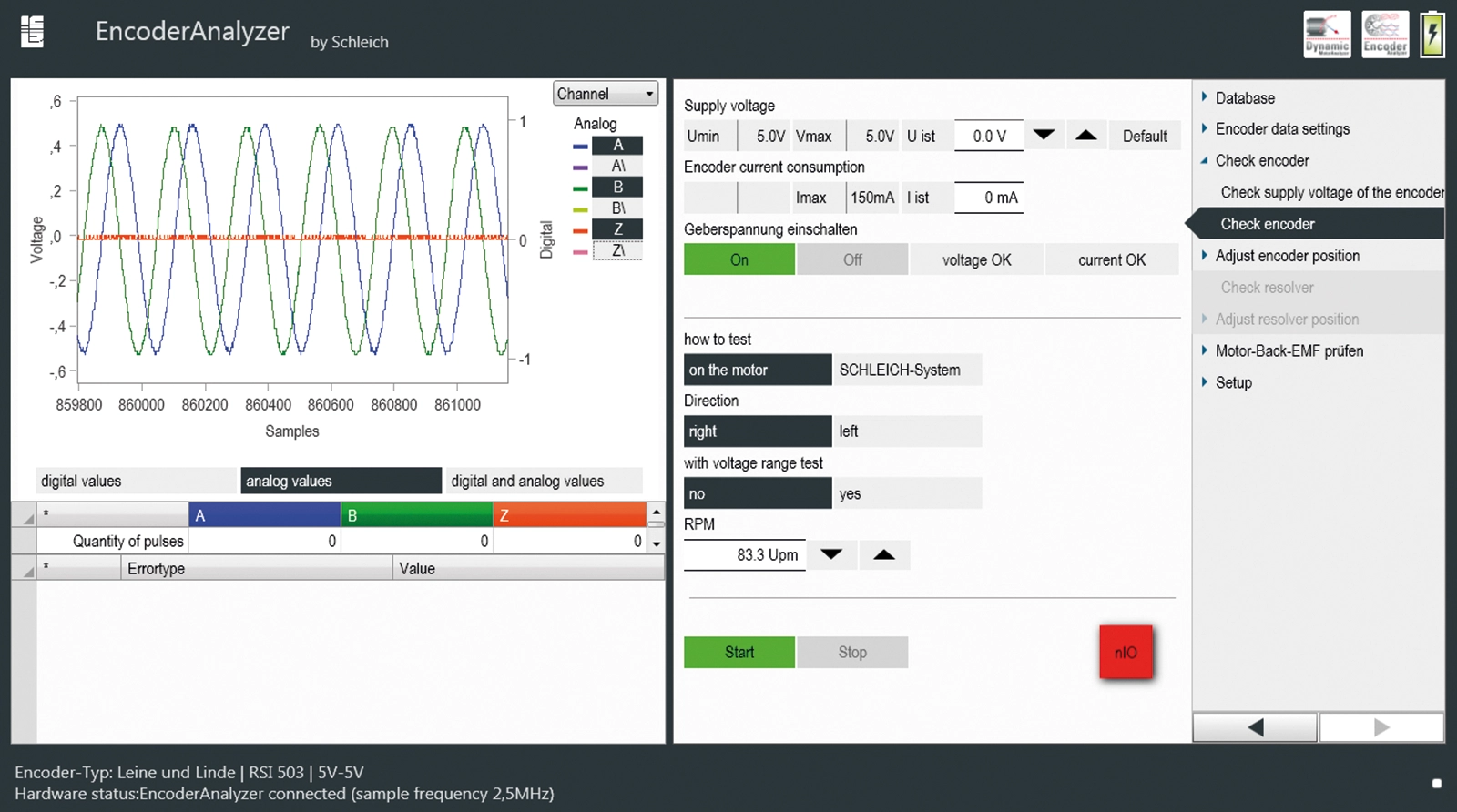Viewport: 1457px width, 812px height.
Task: Lower RPM using the down arrow
Action: [831, 554]
